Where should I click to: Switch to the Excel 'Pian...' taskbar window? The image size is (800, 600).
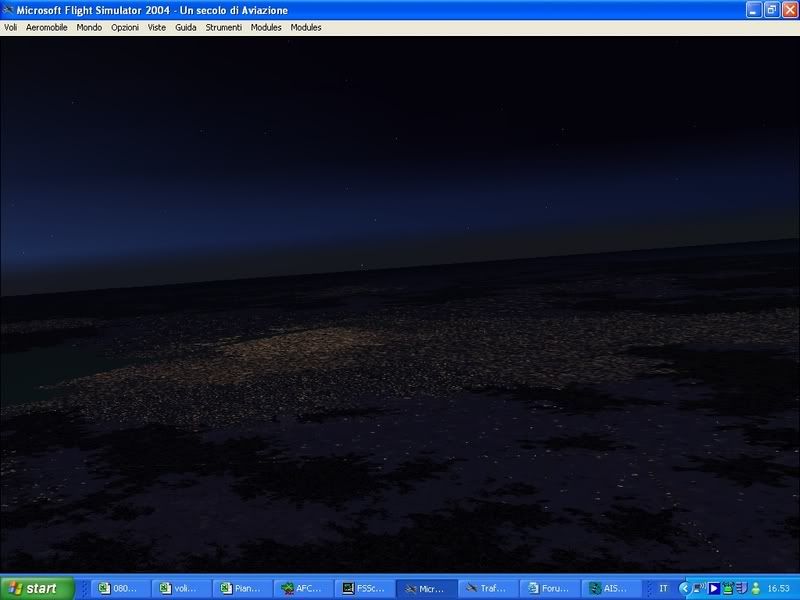click(242, 588)
